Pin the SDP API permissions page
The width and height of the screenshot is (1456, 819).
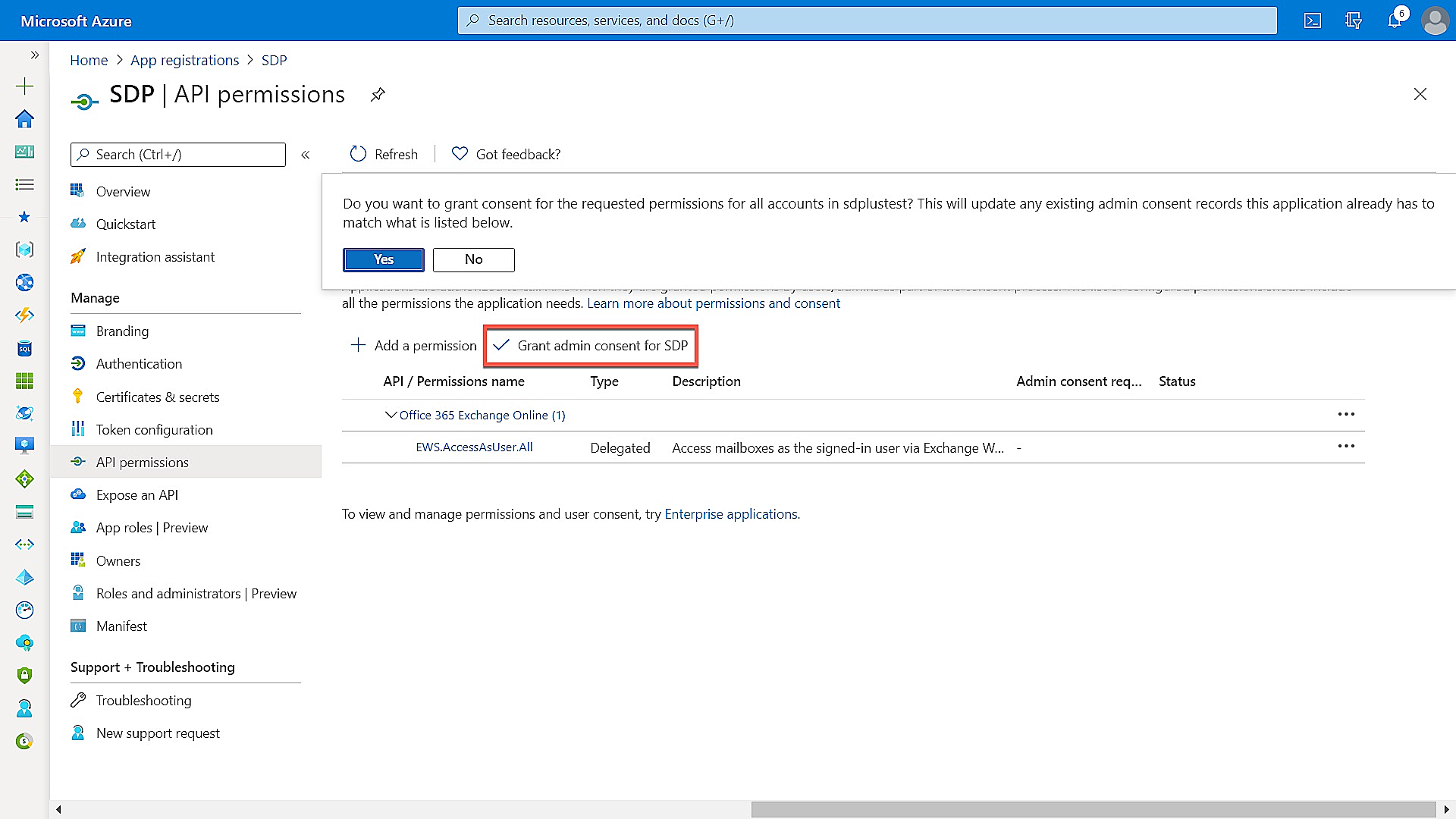coord(378,95)
